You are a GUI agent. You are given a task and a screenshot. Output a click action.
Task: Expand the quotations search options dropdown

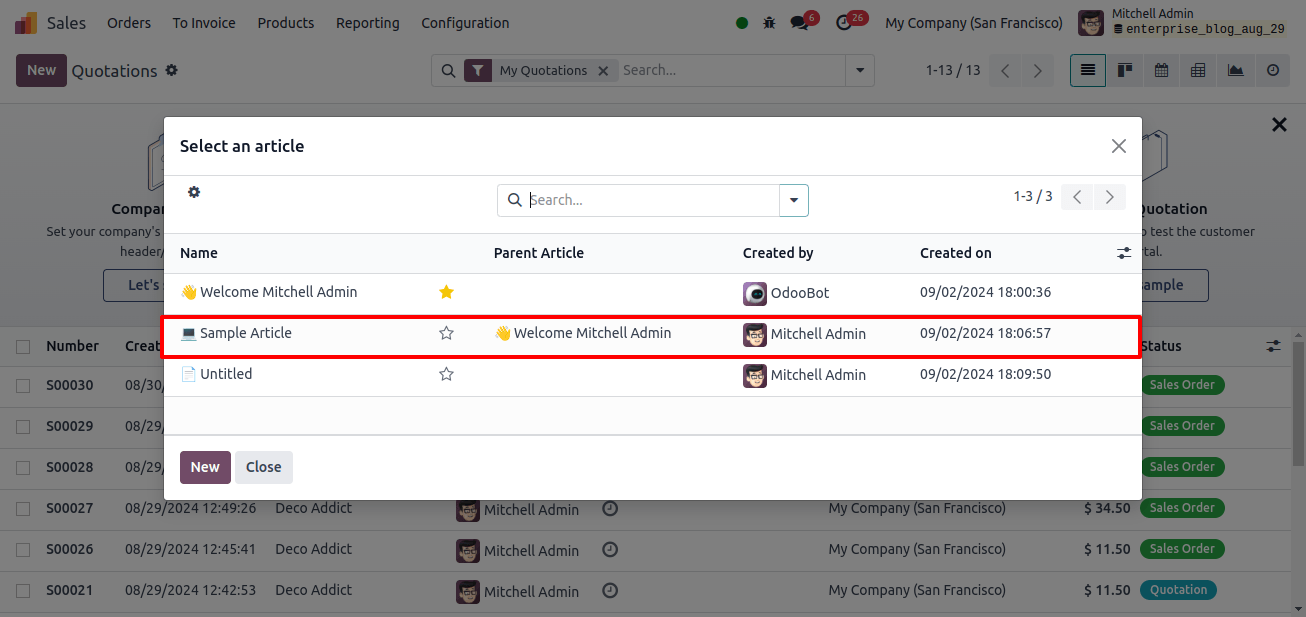[x=859, y=70]
